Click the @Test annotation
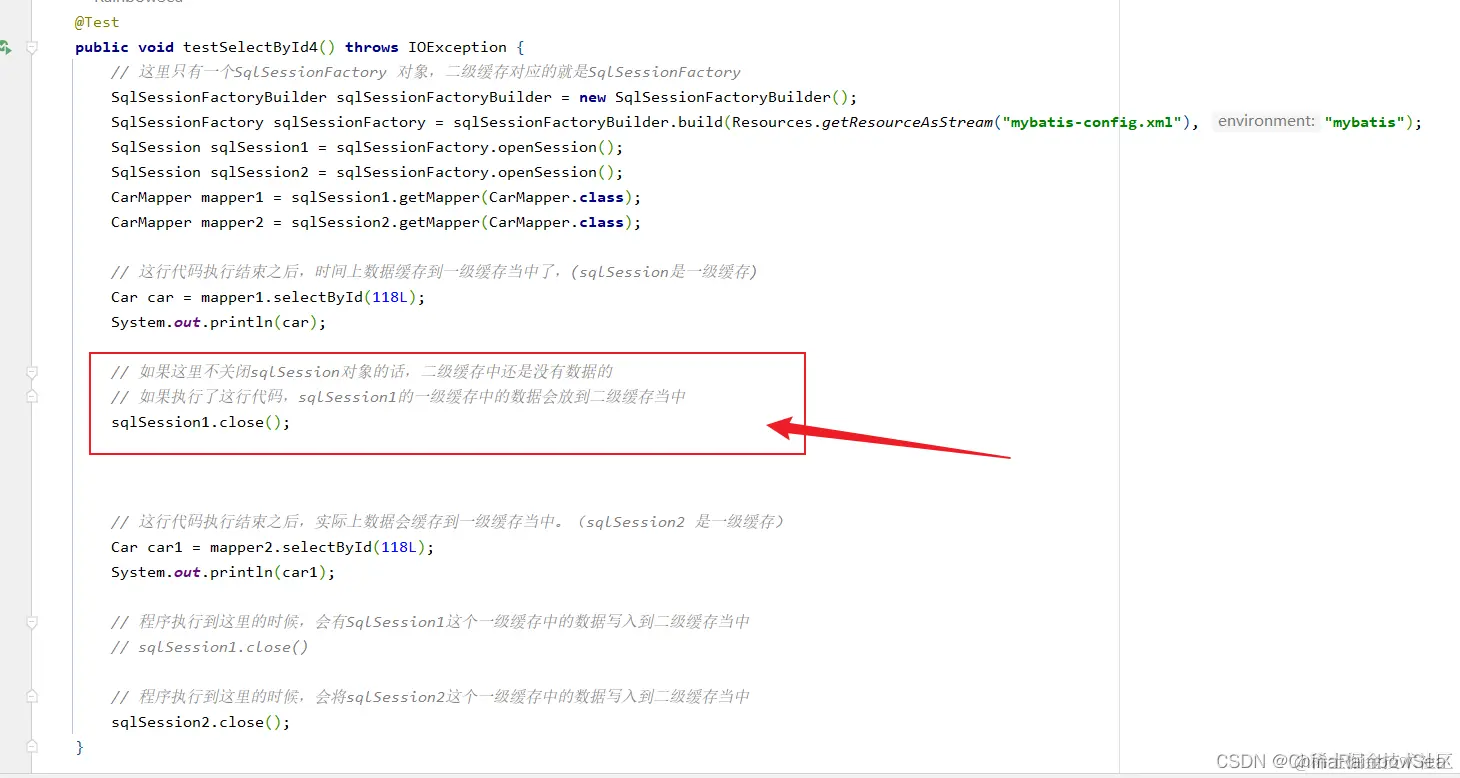The width and height of the screenshot is (1460, 778). [x=97, y=22]
